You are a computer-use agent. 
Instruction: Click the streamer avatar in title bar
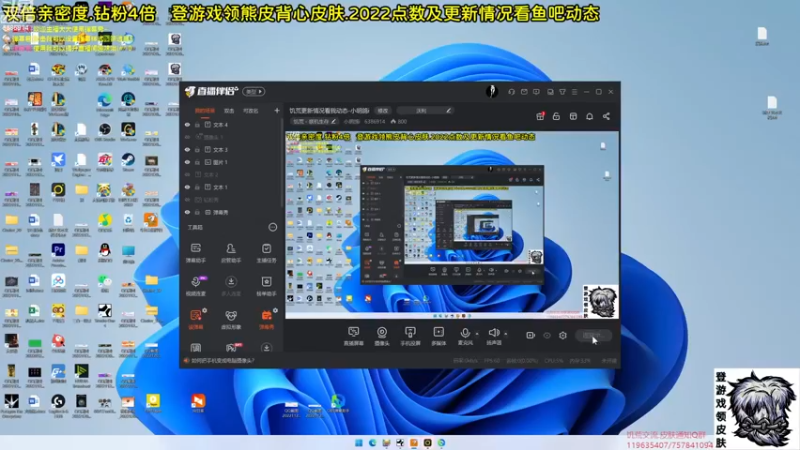491,91
